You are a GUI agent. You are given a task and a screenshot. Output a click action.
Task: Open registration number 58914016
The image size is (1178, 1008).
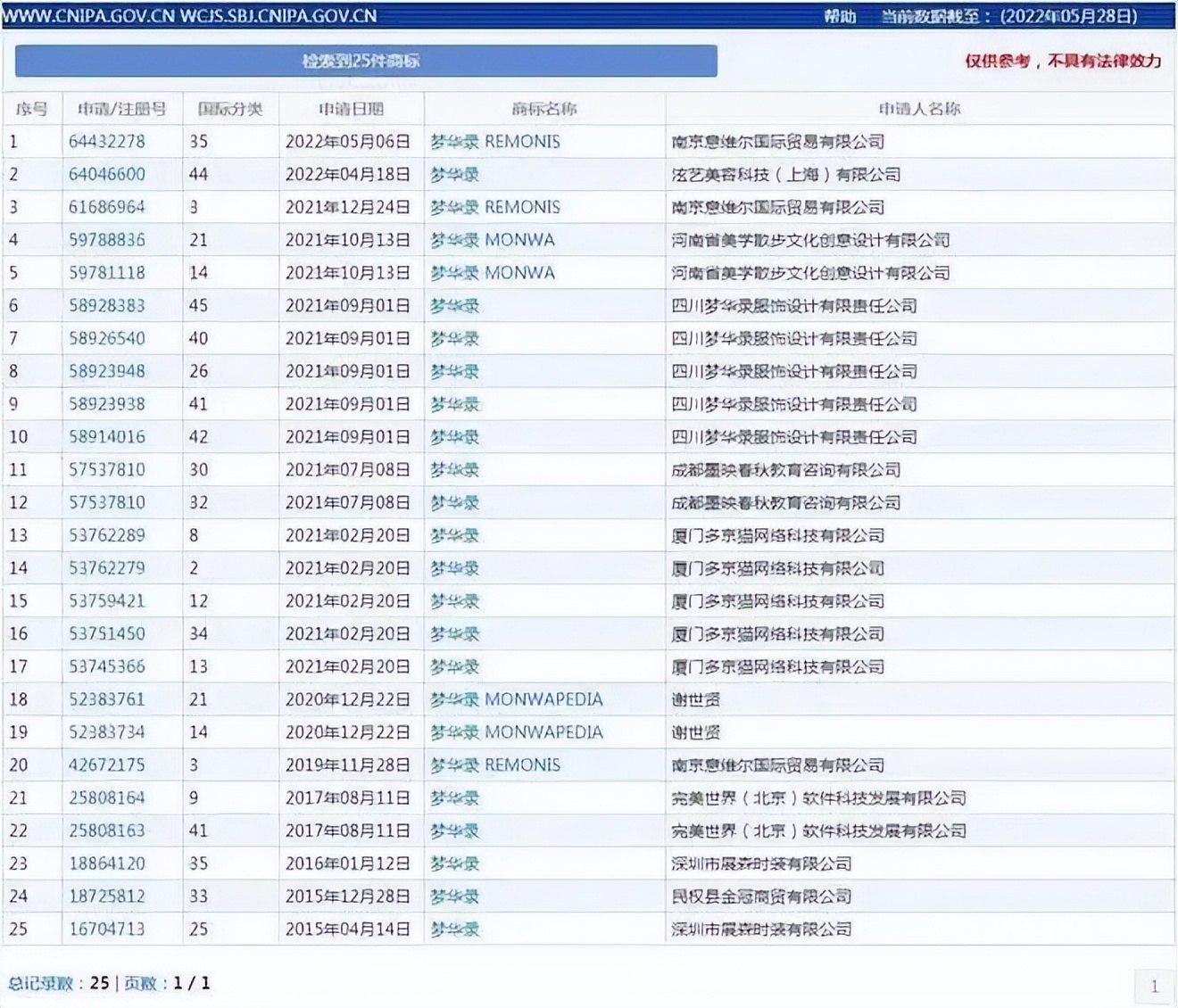[x=106, y=437]
